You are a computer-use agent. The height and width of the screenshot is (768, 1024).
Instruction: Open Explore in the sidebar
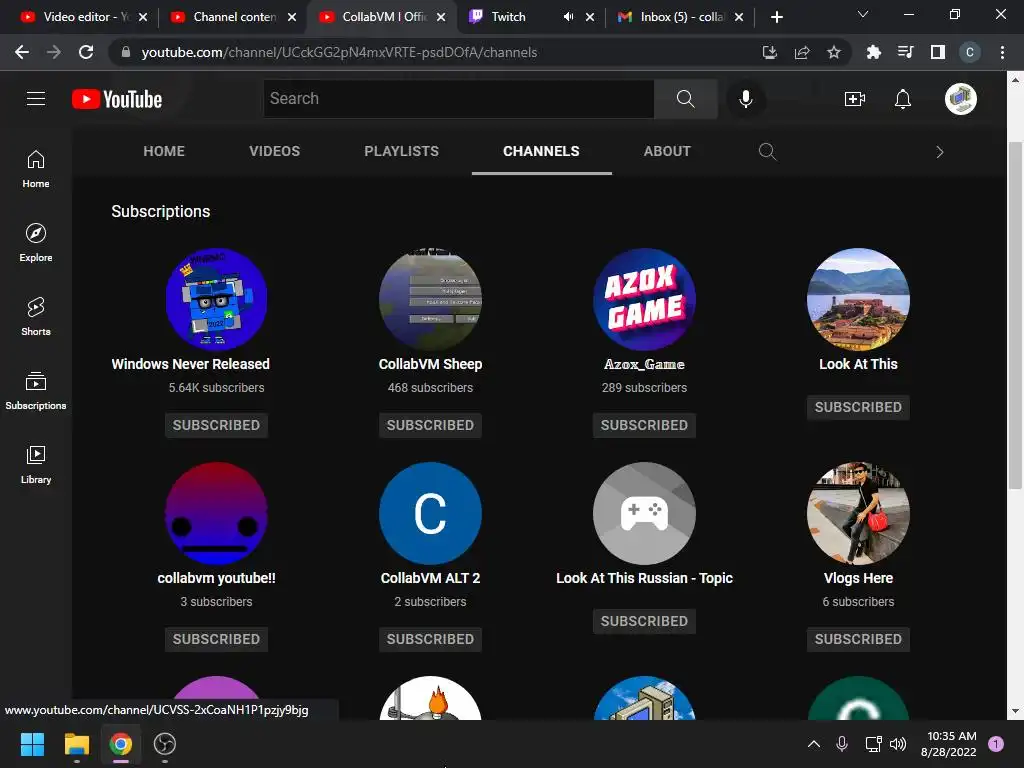click(x=36, y=243)
